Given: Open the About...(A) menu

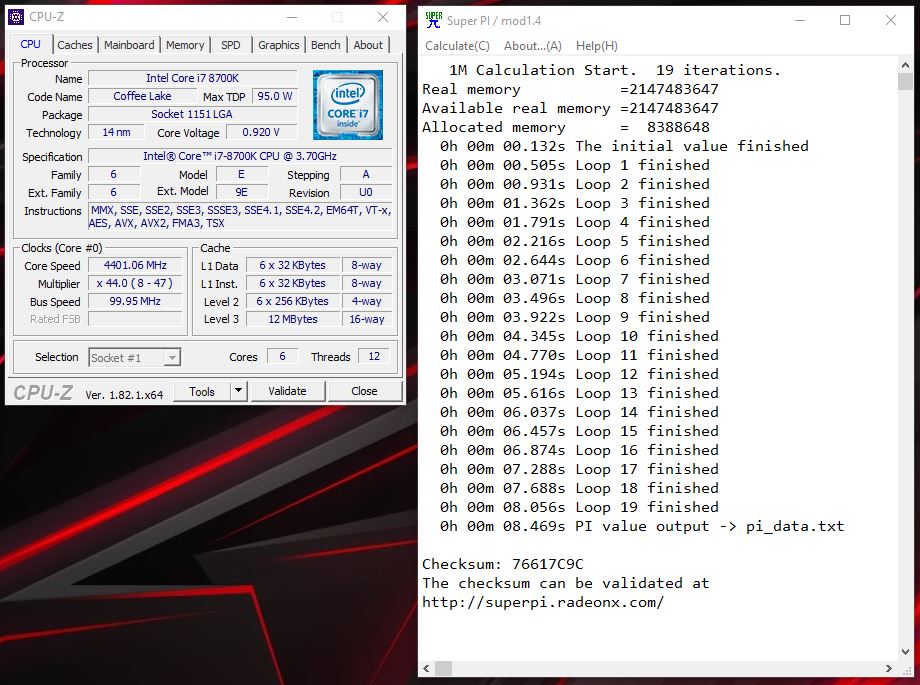Looking at the screenshot, I should pos(532,46).
